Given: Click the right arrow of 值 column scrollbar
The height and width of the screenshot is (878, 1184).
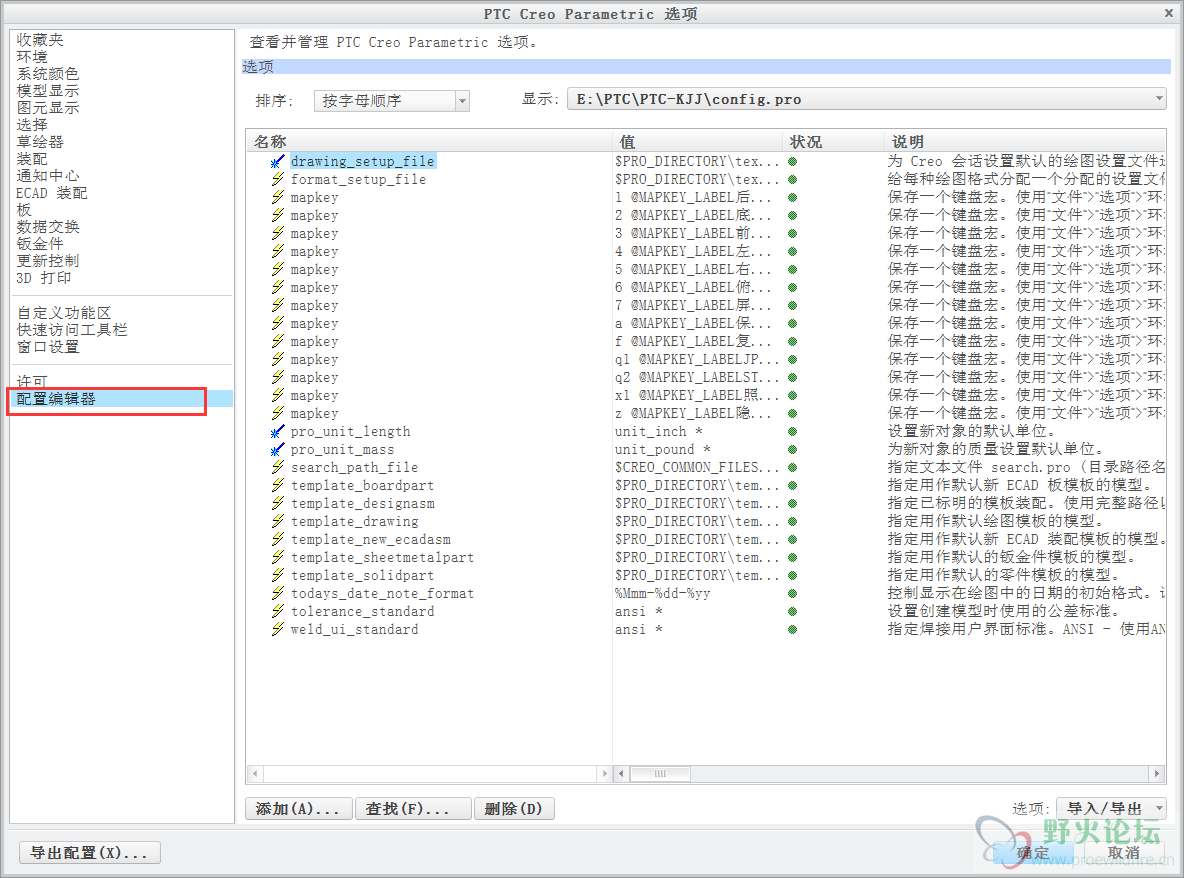Looking at the screenshot, I should 1156,774.
